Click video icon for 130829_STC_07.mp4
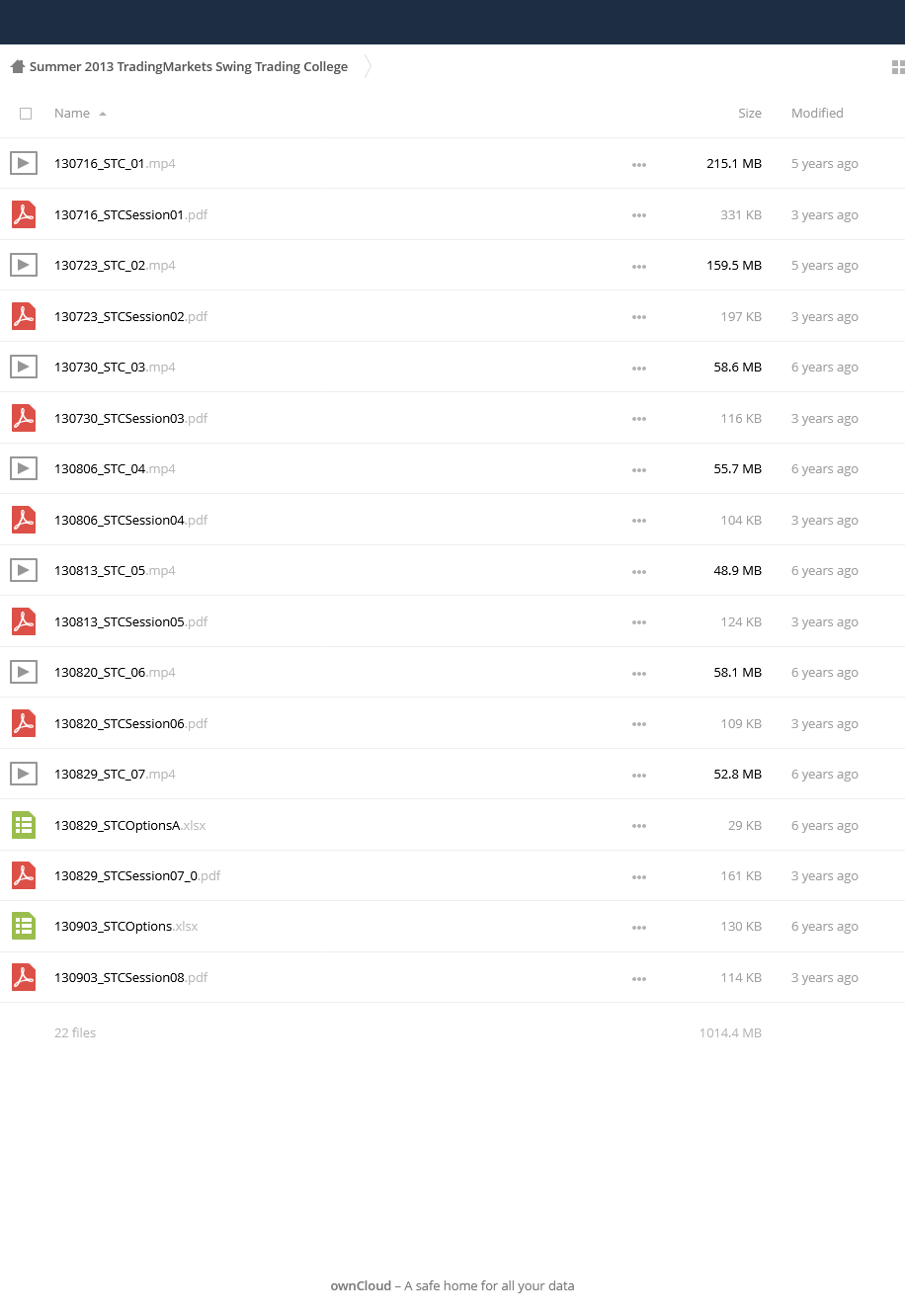The width and height of the screenshot is (905, 1316). point(24,774)
